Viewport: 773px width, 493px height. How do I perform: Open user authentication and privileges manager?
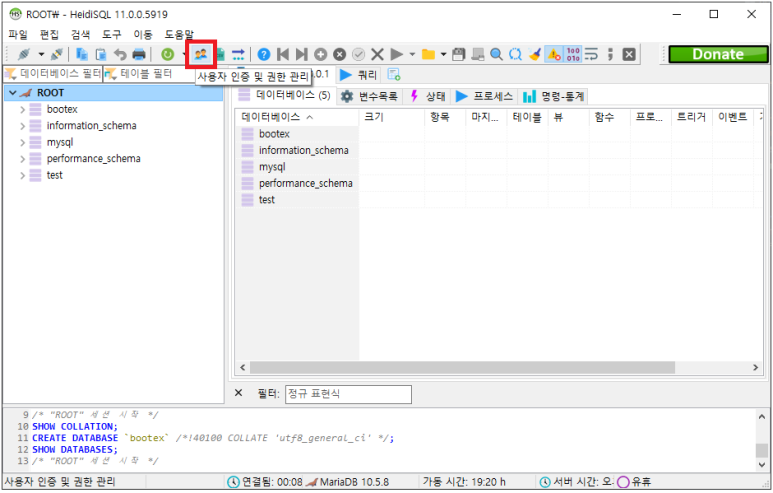(x=201, y=54)
